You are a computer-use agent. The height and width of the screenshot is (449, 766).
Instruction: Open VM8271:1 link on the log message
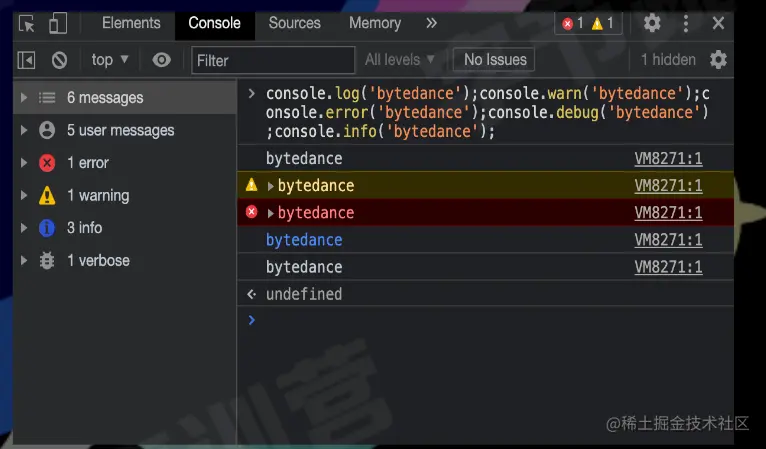click(x=668, y=159)
